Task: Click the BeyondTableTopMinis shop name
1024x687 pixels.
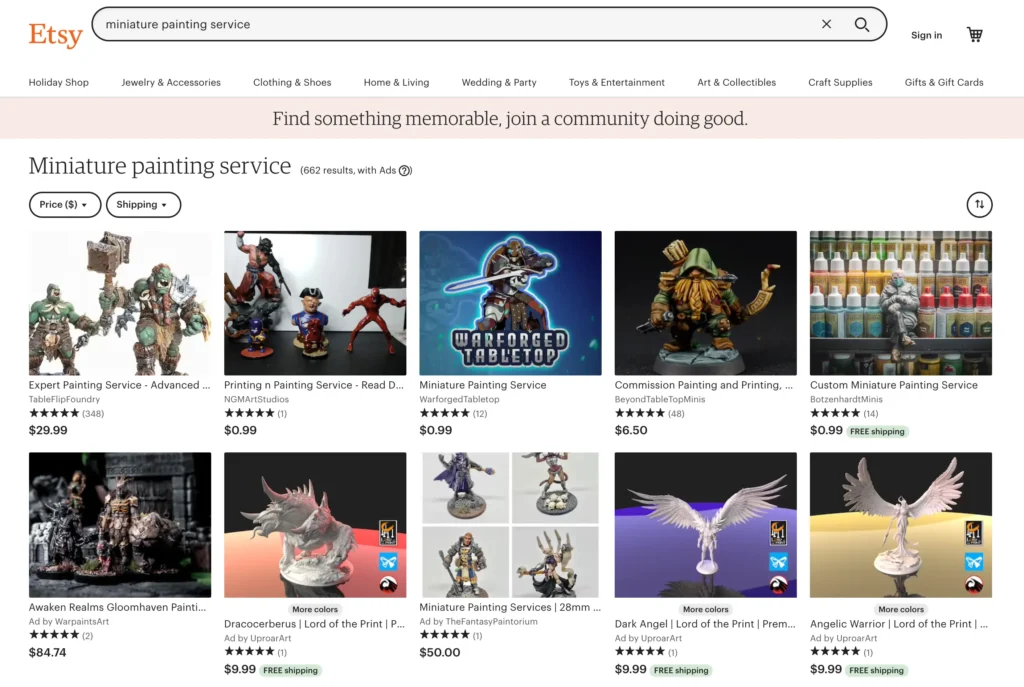Action: (660, 400)
